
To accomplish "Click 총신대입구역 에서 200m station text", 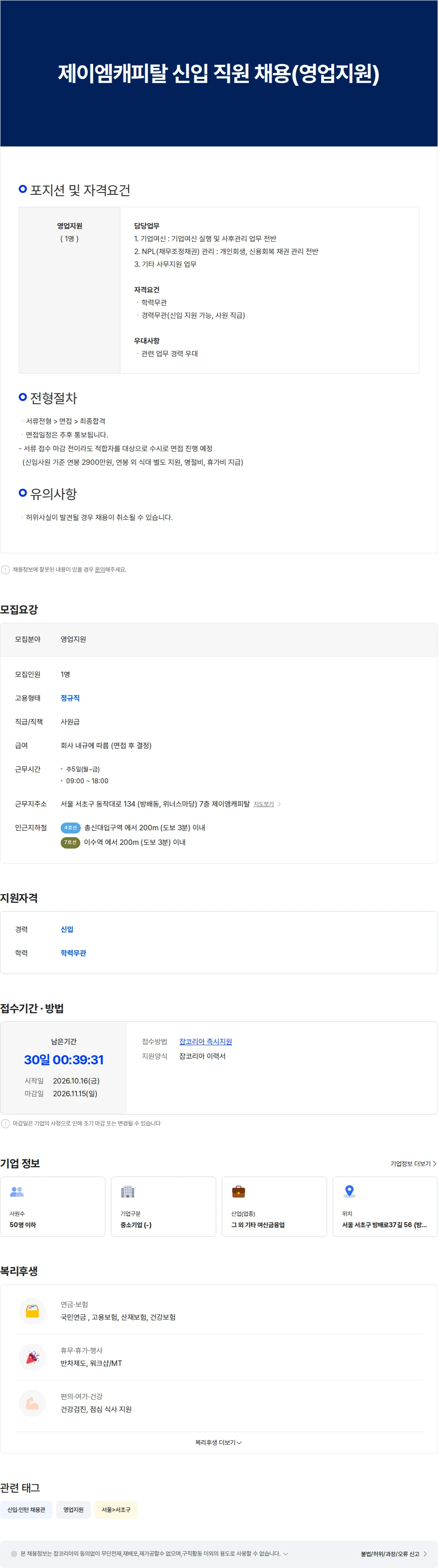I will pos(144,828).
